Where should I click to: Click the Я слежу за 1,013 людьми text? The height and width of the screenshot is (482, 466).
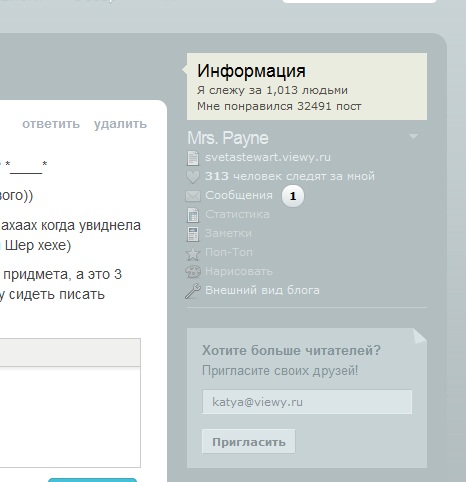(272, 90)
